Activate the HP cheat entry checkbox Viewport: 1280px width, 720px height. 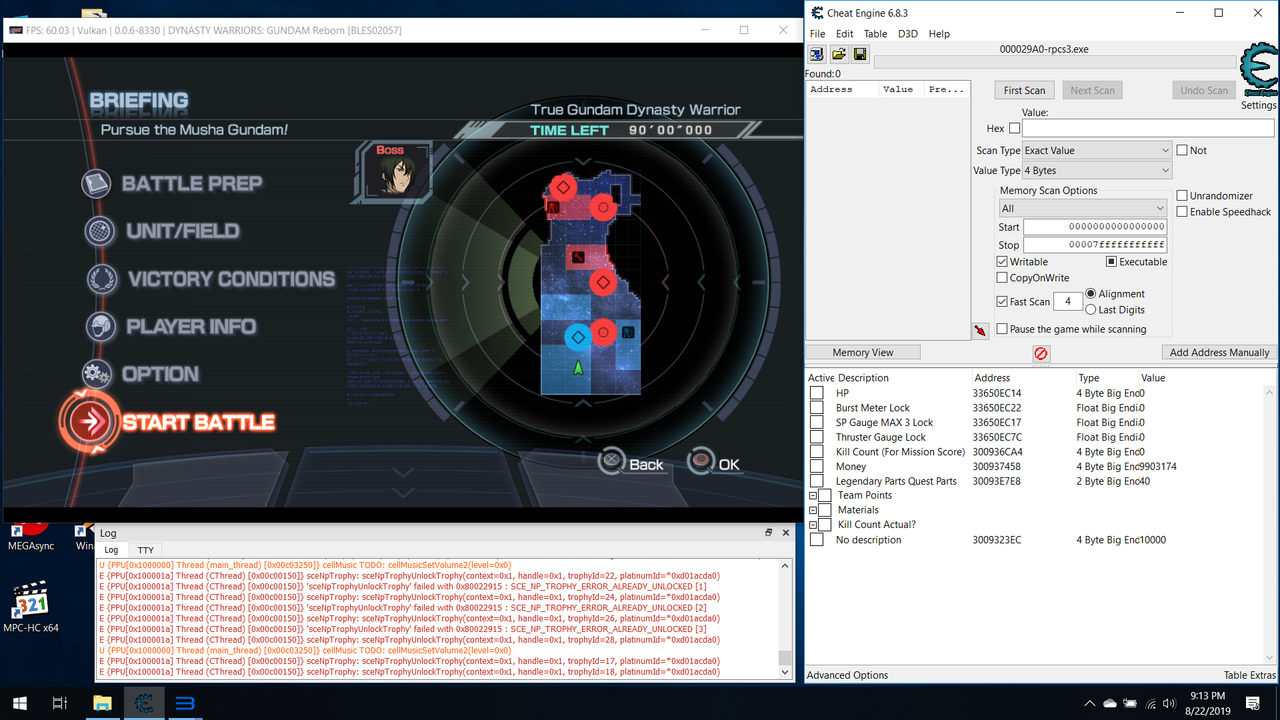(817, 394)
